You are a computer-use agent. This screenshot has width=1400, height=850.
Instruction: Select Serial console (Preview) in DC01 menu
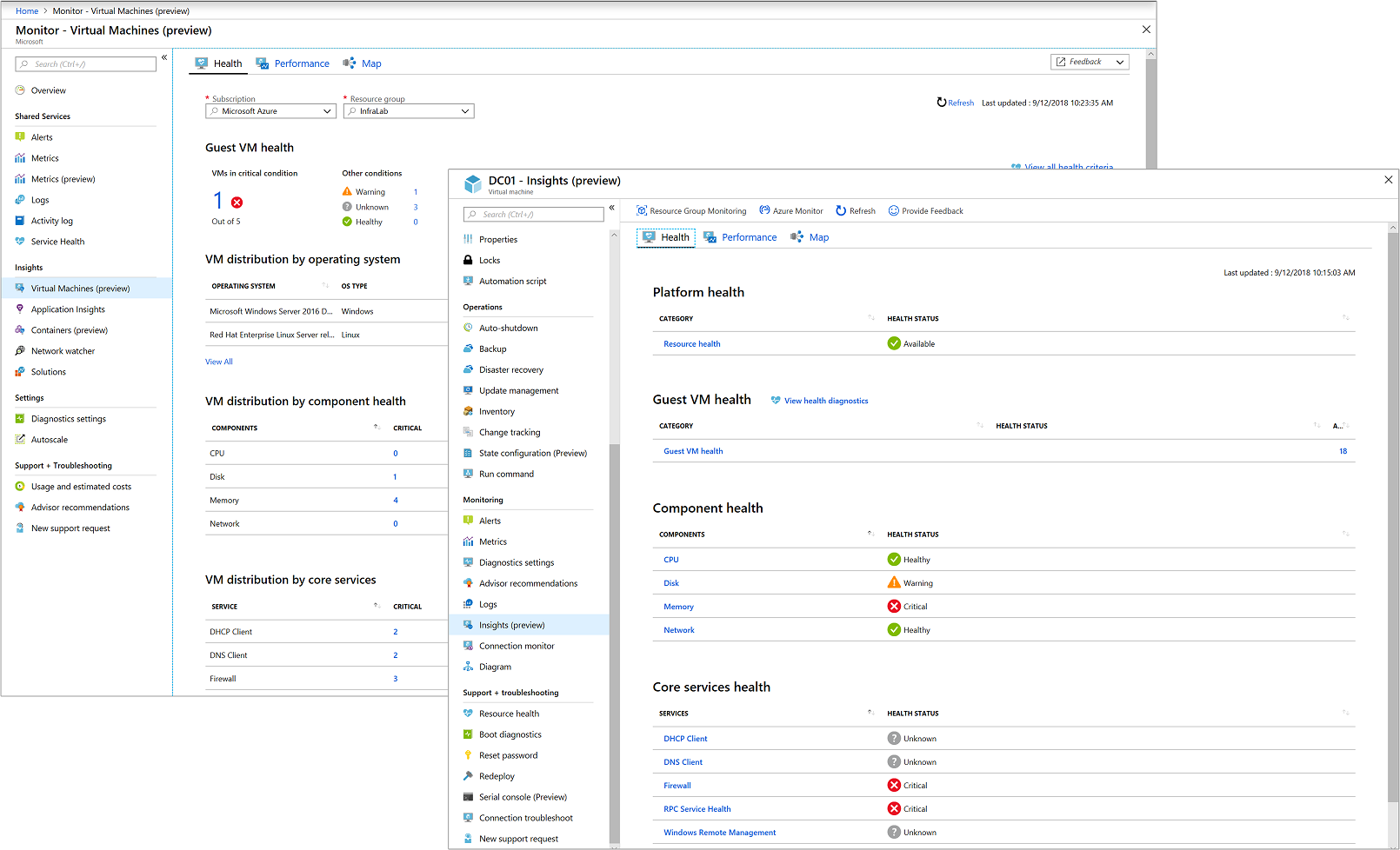tap(523, 796)
